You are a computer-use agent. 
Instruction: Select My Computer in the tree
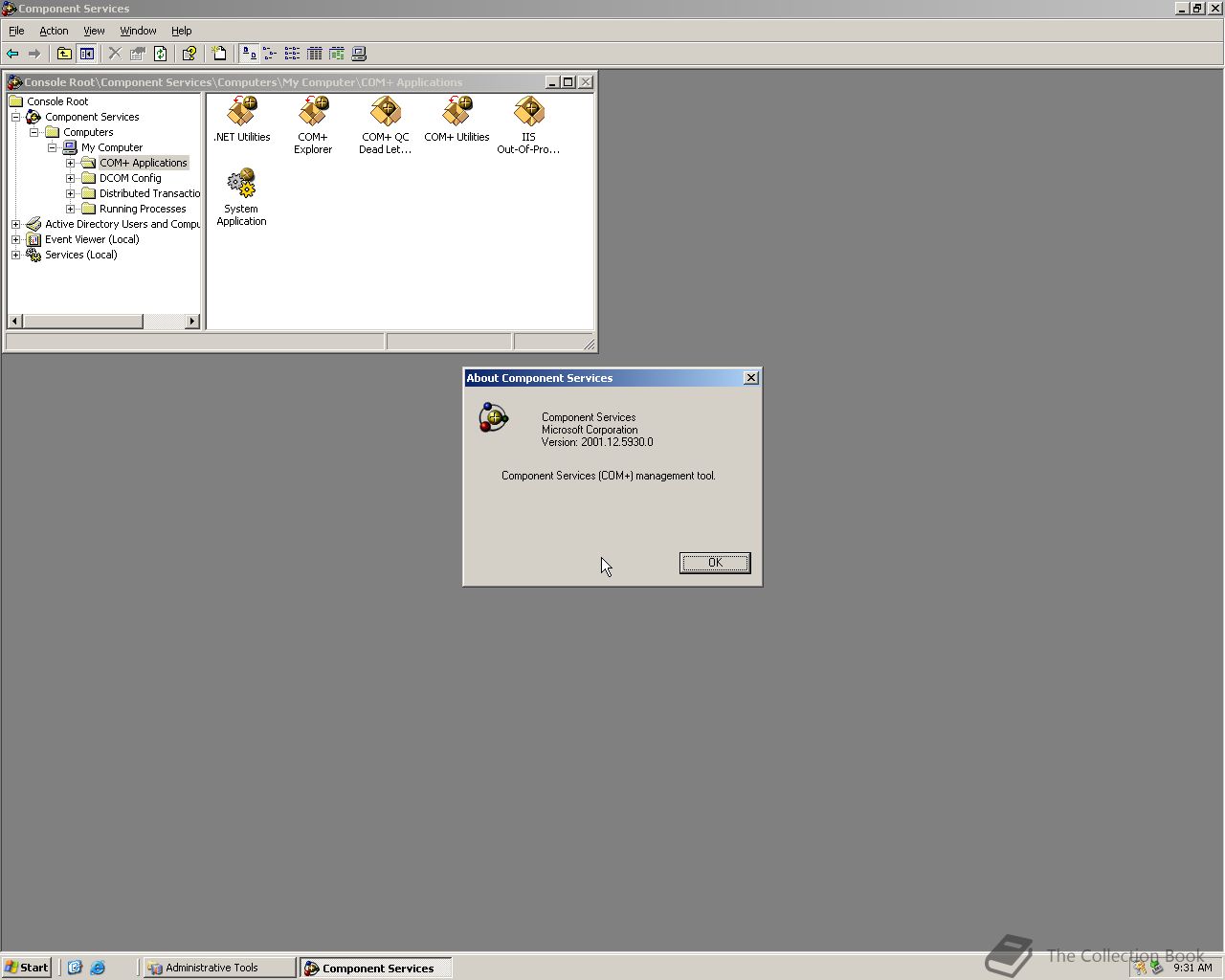112,147
